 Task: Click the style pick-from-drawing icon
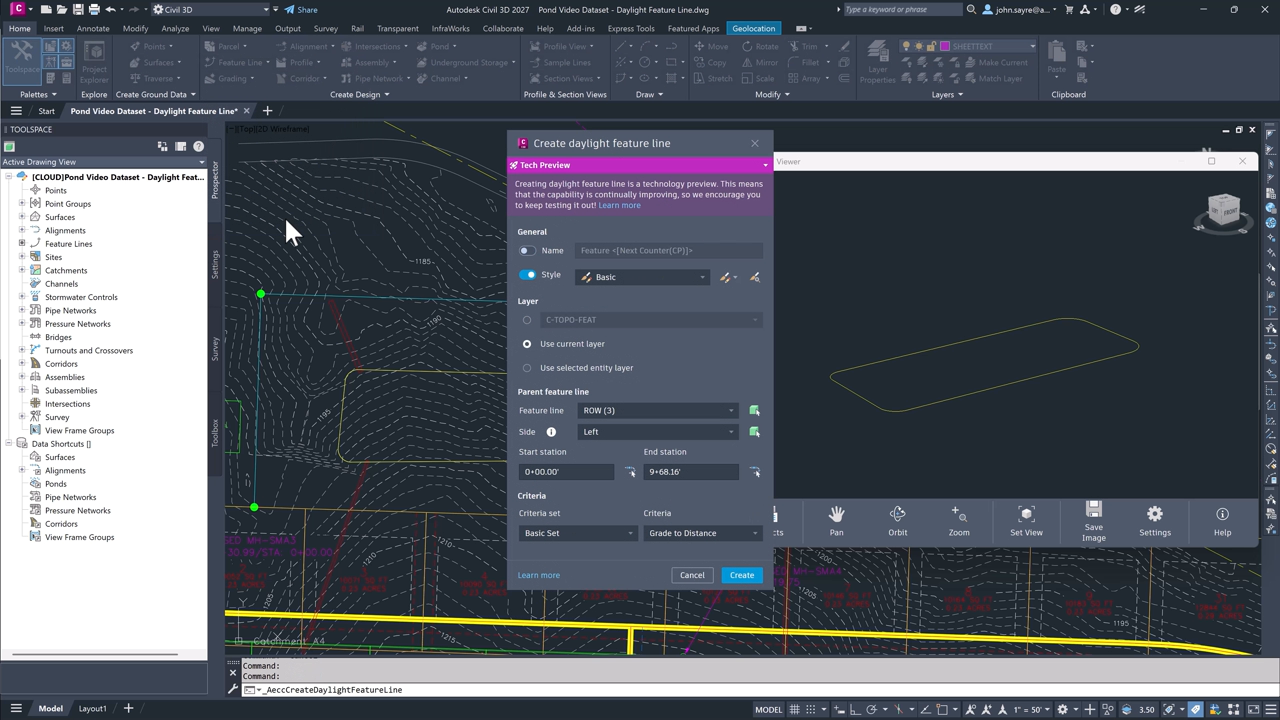pyautogui.click(x=754, y=277)
